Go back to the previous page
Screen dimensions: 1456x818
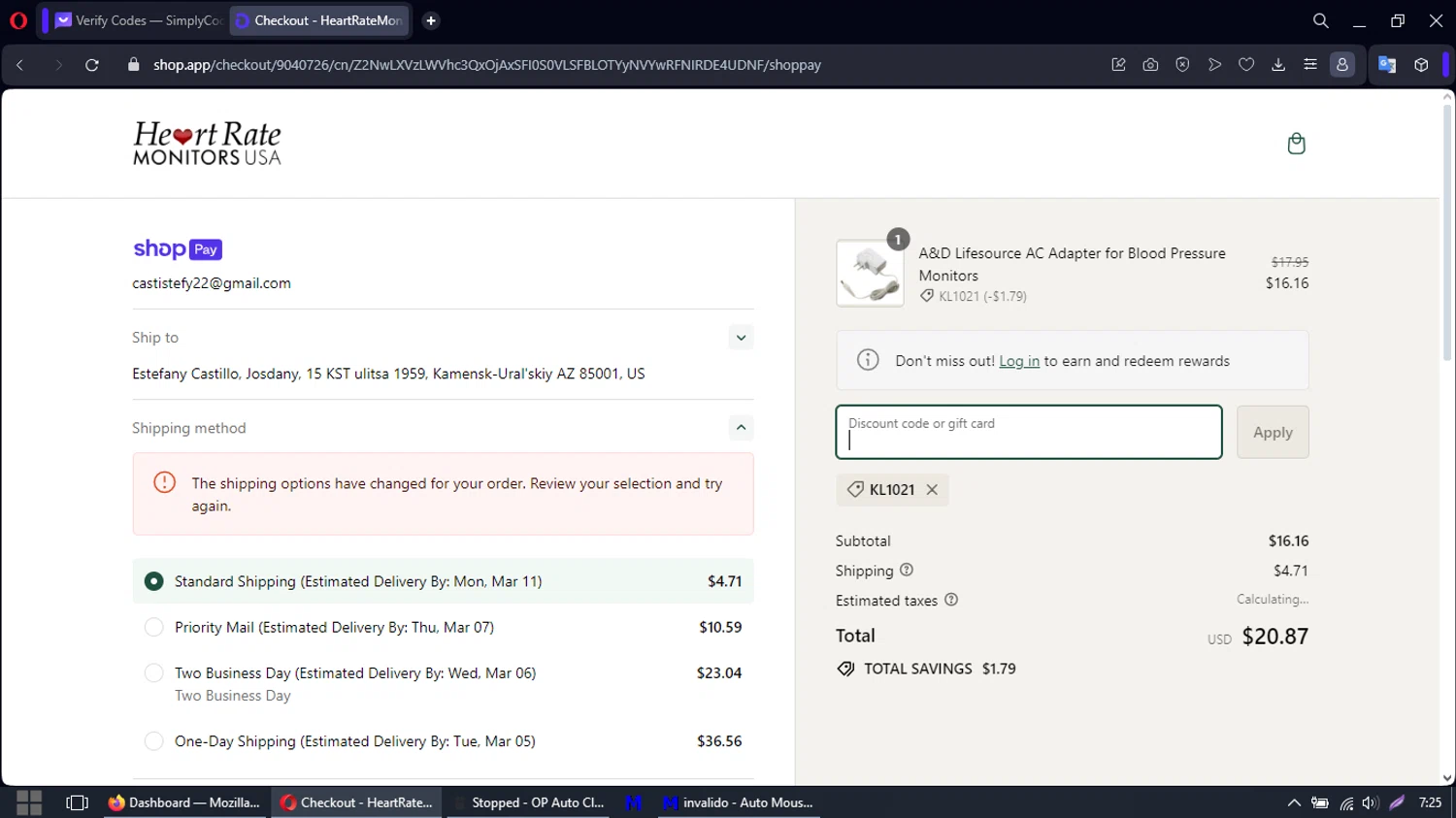point(19,65)
